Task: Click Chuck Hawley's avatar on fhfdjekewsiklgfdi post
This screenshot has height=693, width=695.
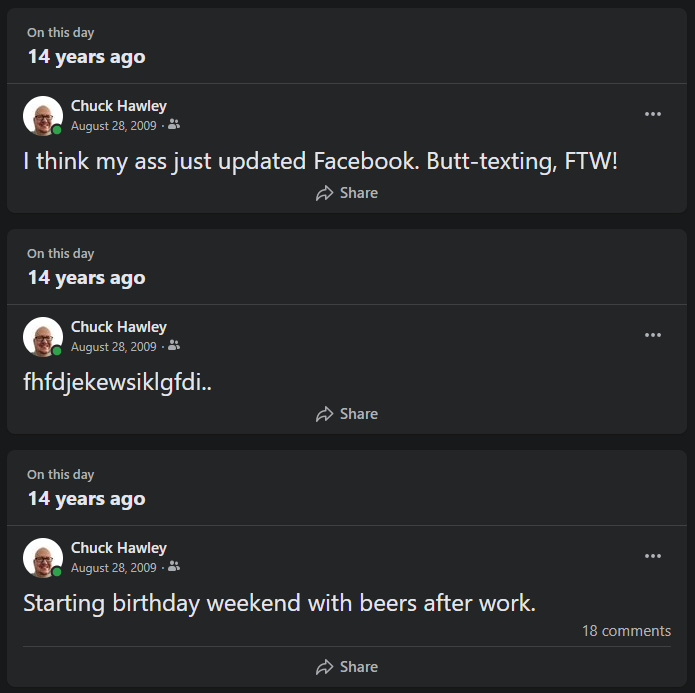Action: tap(43, 337)
